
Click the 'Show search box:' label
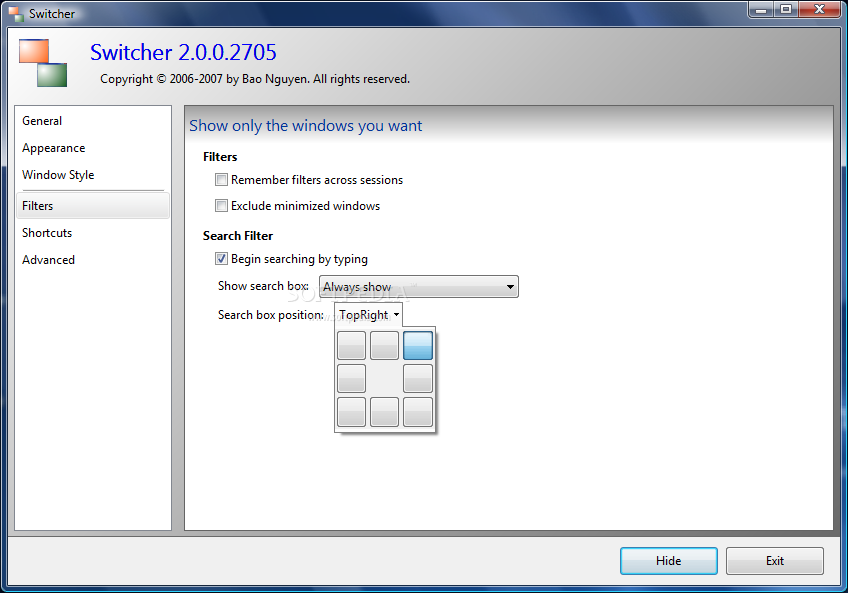[263, 286]
